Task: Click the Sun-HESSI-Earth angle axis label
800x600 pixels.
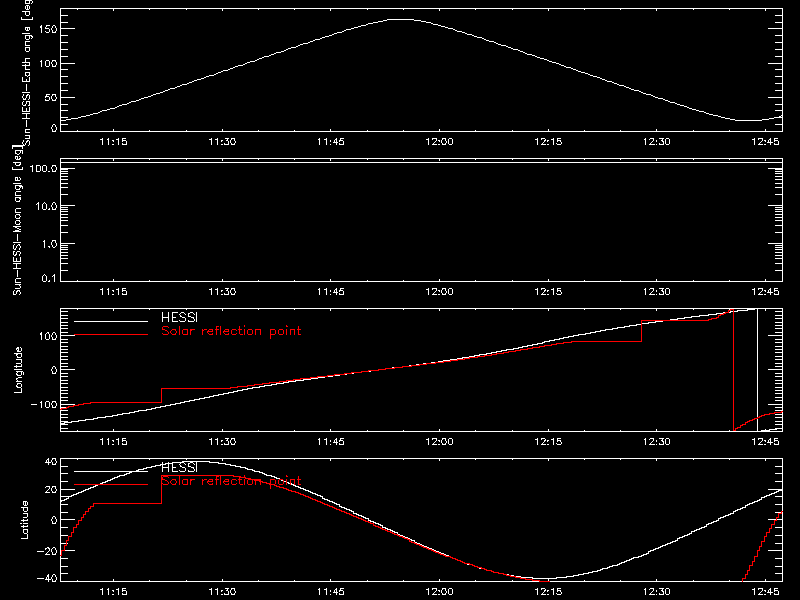Action: (x=28, y=73)
